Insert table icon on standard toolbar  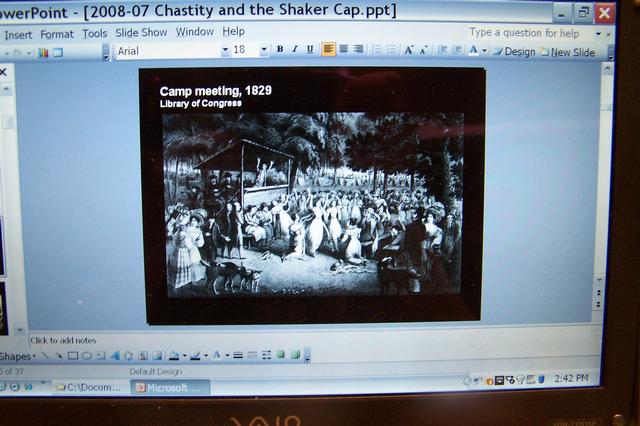point(58,52)
